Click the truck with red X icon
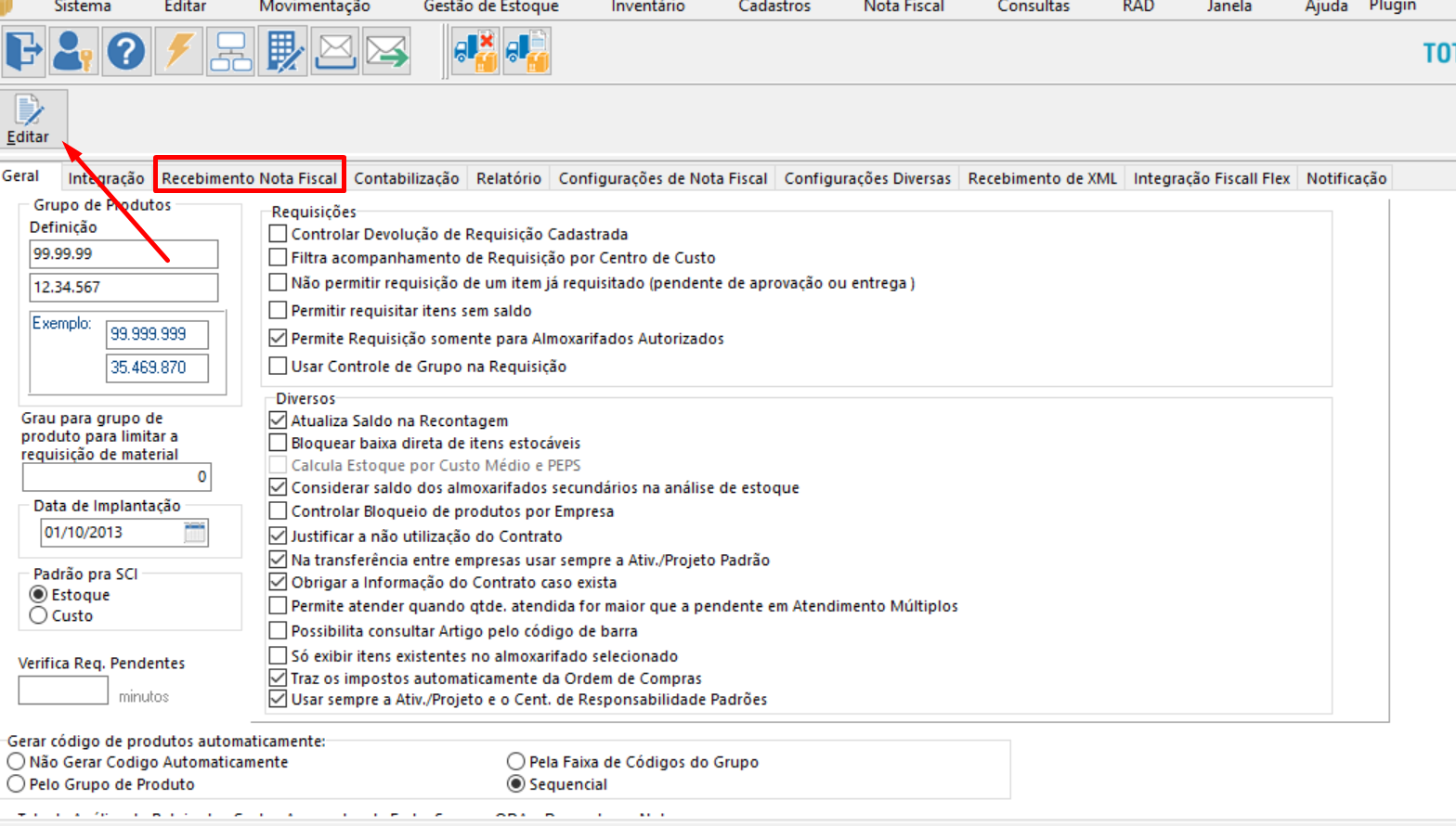1456x826 pixels. pyautogui.click(x=474, y=51)
